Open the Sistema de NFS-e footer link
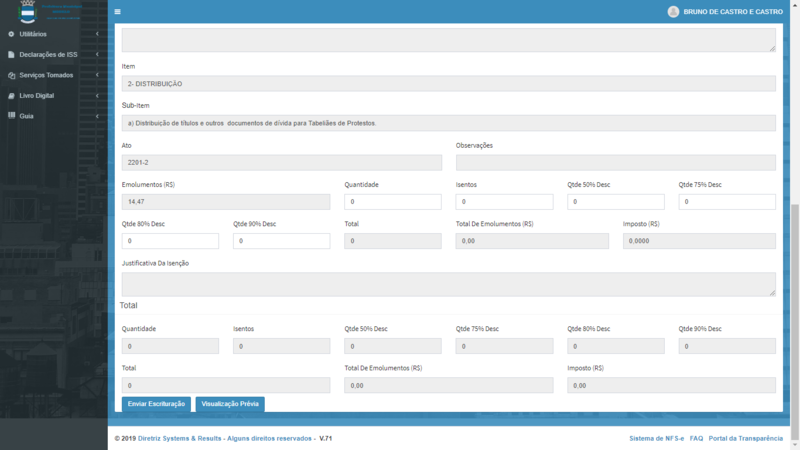800x450 pixels. 656,438
